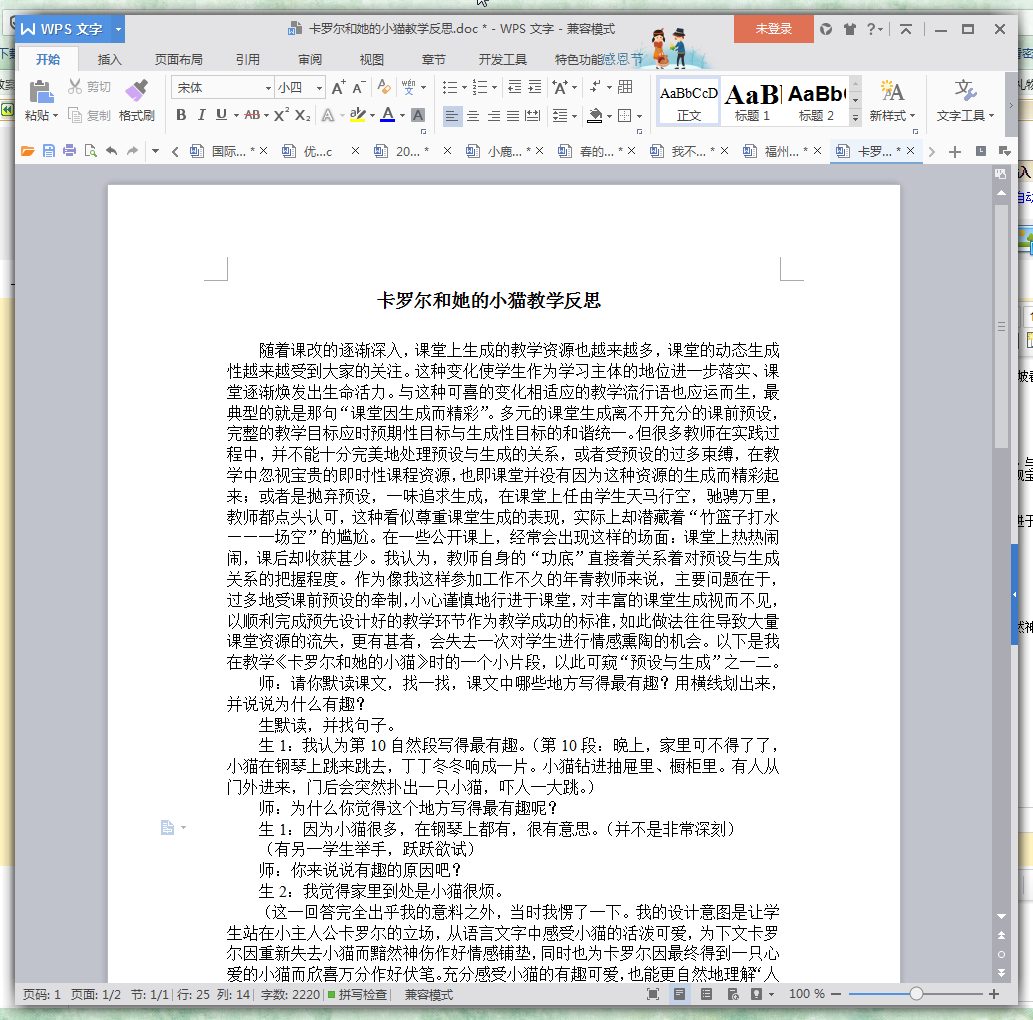Viewport: 1033px width, 1020px height.
Task: Increase paragraph indent
Action: 535,87
